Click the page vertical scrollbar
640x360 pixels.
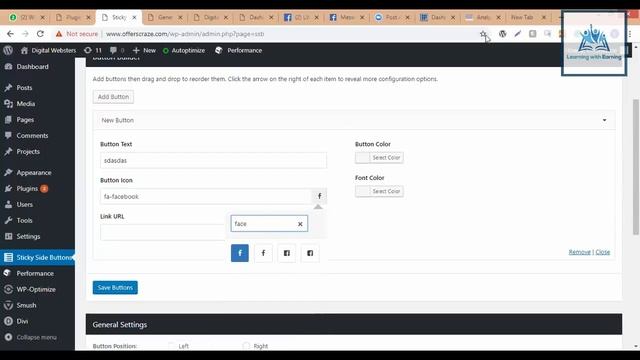636,167
